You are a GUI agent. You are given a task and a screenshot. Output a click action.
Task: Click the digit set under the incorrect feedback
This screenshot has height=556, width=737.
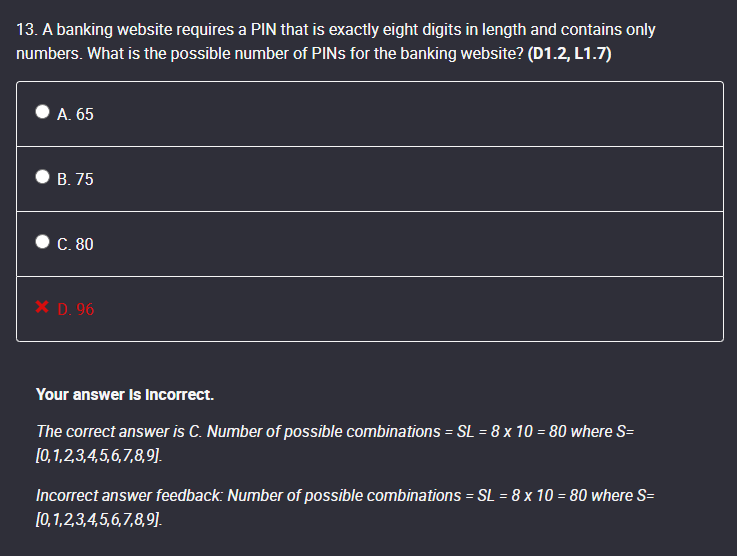pos(97,520)
